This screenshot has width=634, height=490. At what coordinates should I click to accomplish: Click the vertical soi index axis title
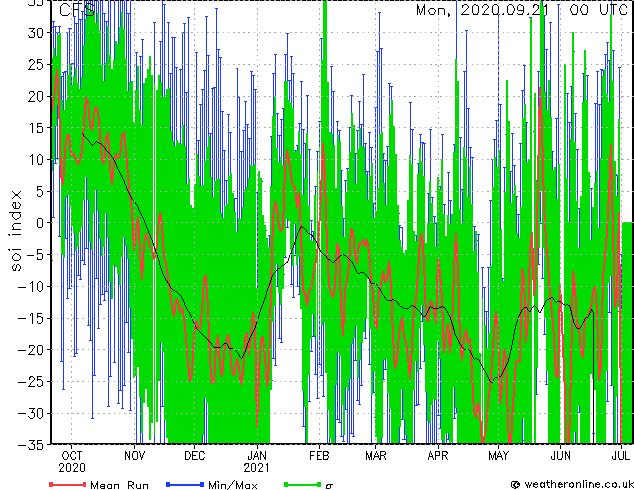[15, 231]
